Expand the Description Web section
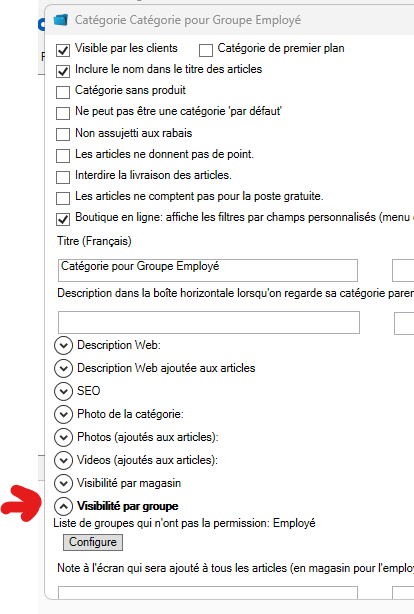 (x=63, y=346)
